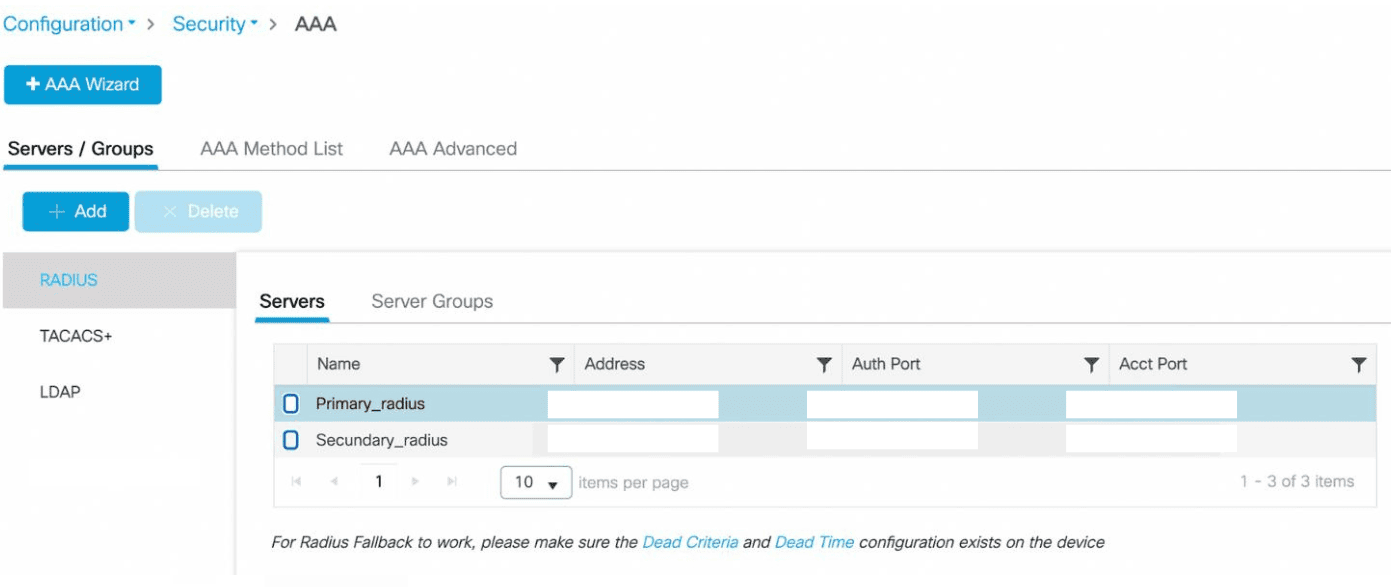Open the Acct Port column filter
The width and height of the screenshot is (1391, 587).
point(1358,365)
